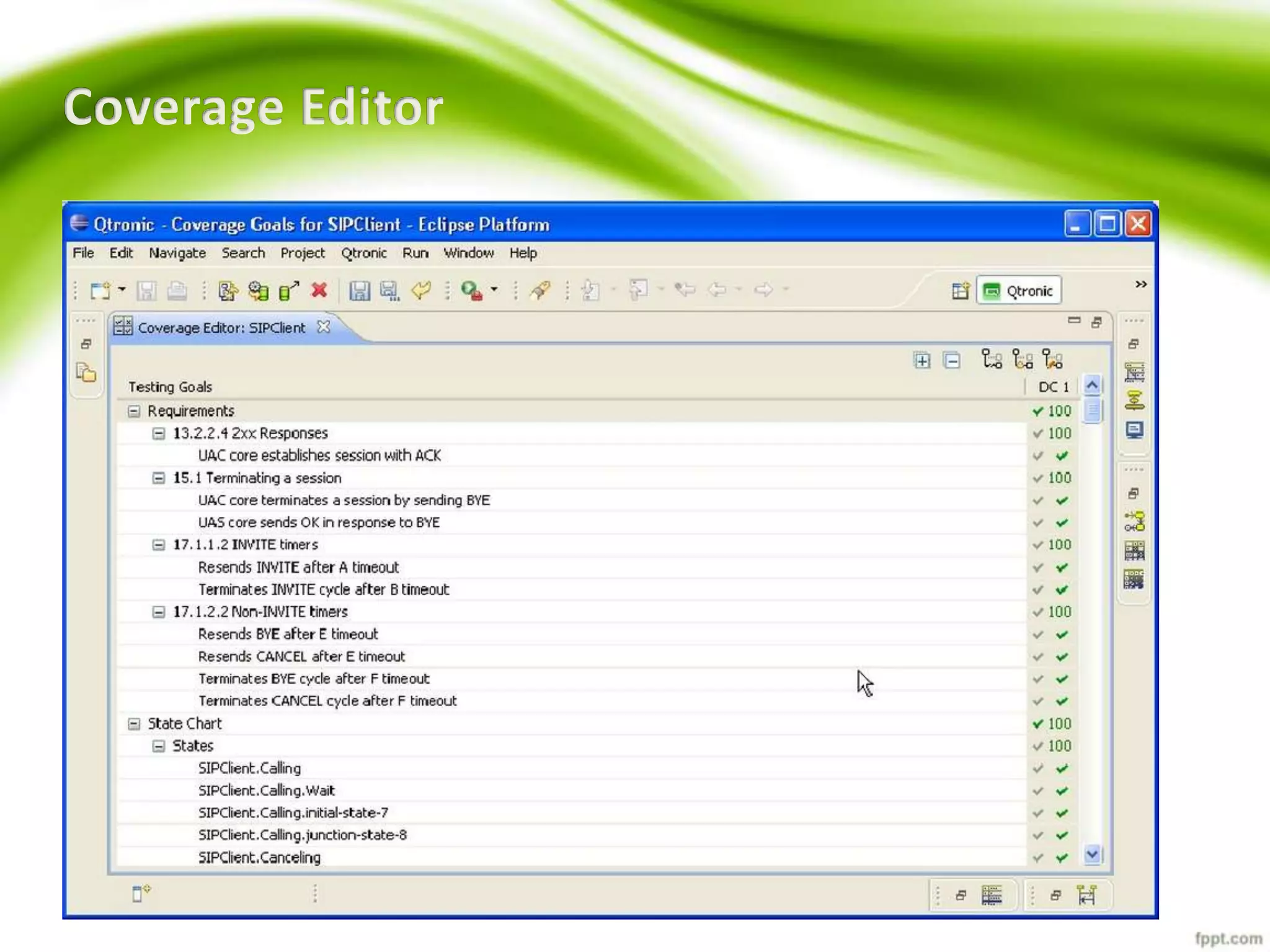Open the Navigate menu
Viewport: 1270px width, 952px height.
(x=177, y=253)
